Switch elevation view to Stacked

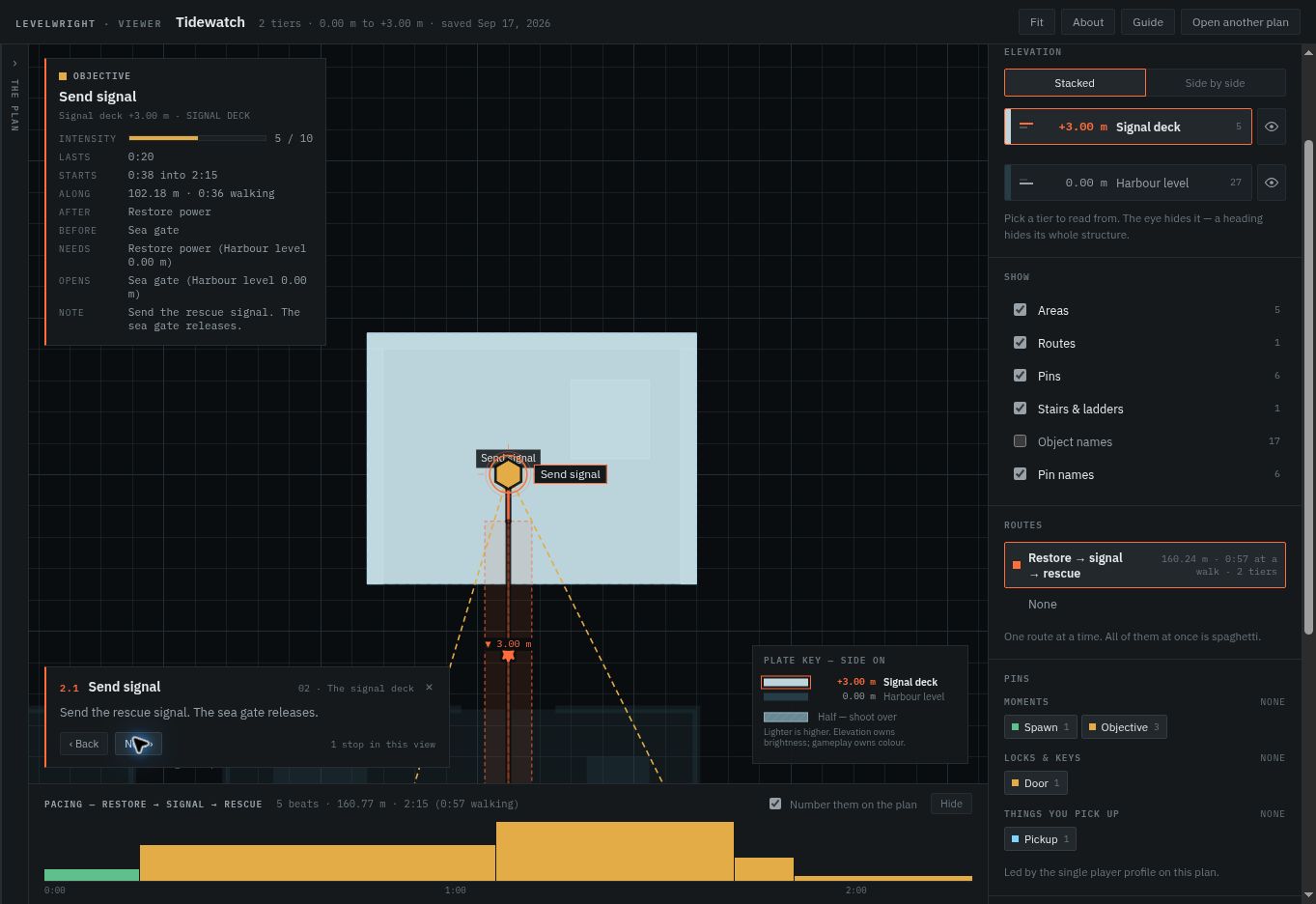[x=1075, y=83]
